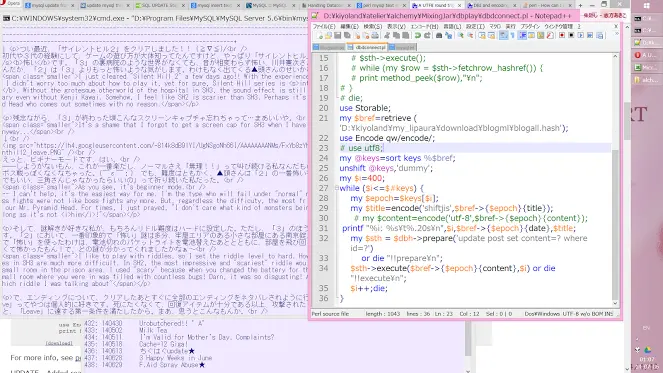Viewport: 663px width, 373px height.
Task: Collapse the while loop fold marker
Action: pos(337,188)
